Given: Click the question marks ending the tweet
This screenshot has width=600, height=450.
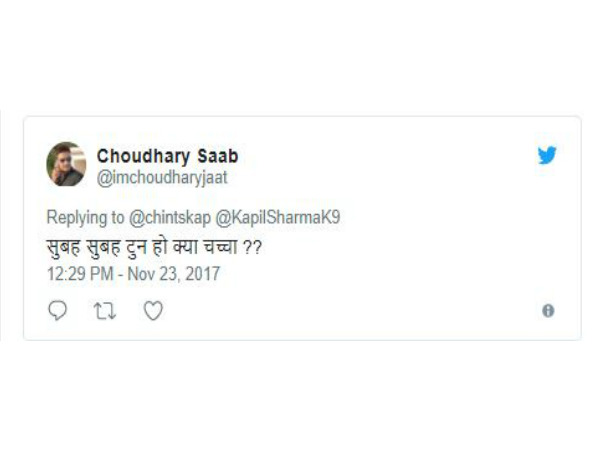Looking at the screenshot, I should click(x=253, y=247).
